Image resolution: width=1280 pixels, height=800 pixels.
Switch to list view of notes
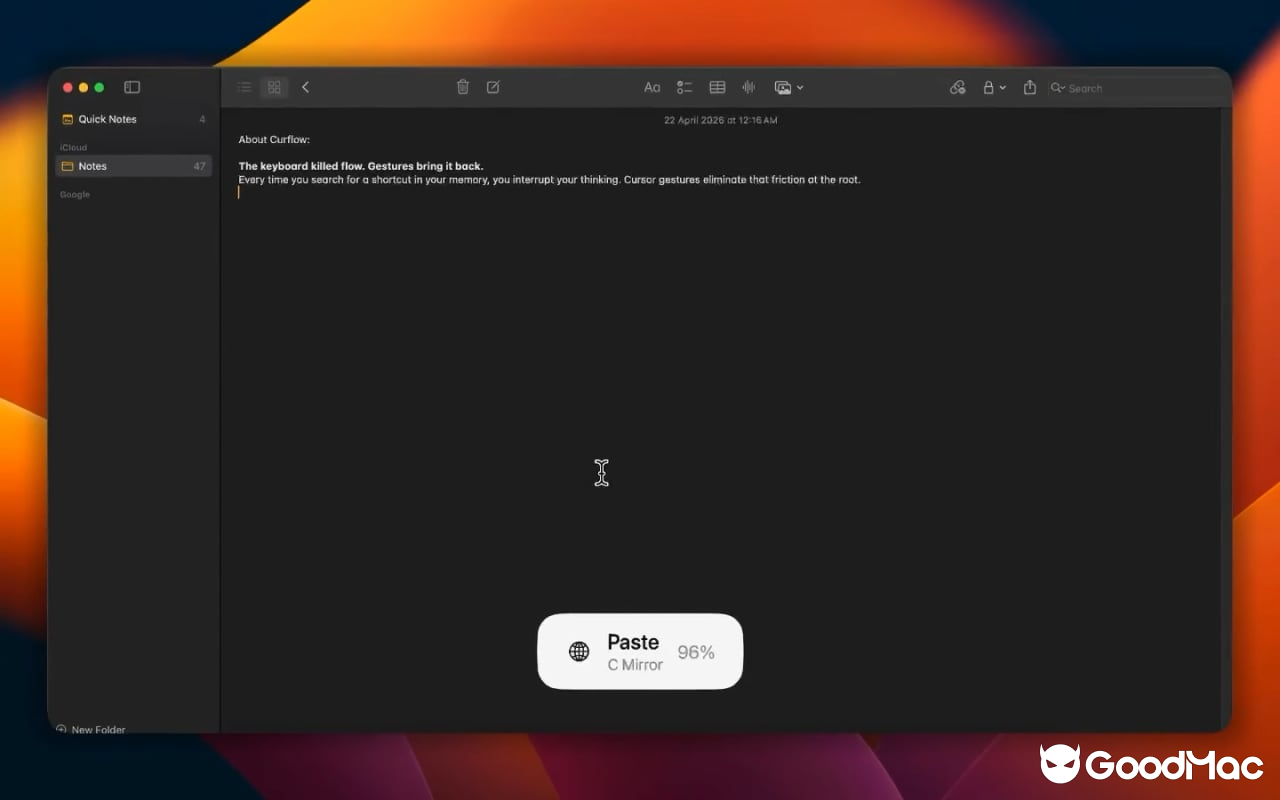click(243, 87)
